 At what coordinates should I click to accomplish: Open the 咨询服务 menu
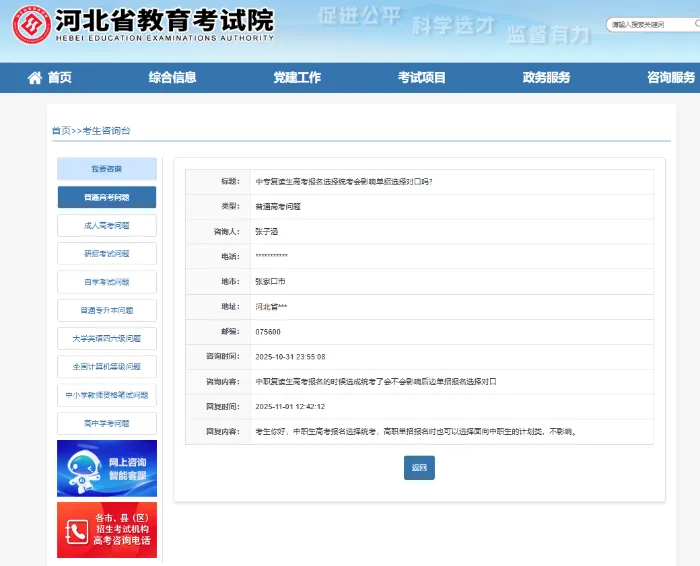tap(671, 78)
